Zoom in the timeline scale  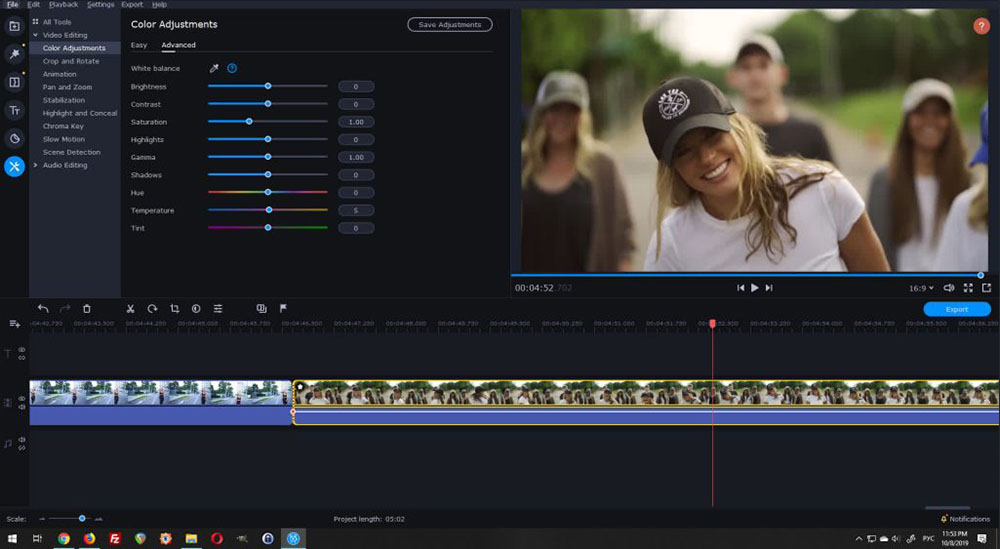(x=98, y=519)
